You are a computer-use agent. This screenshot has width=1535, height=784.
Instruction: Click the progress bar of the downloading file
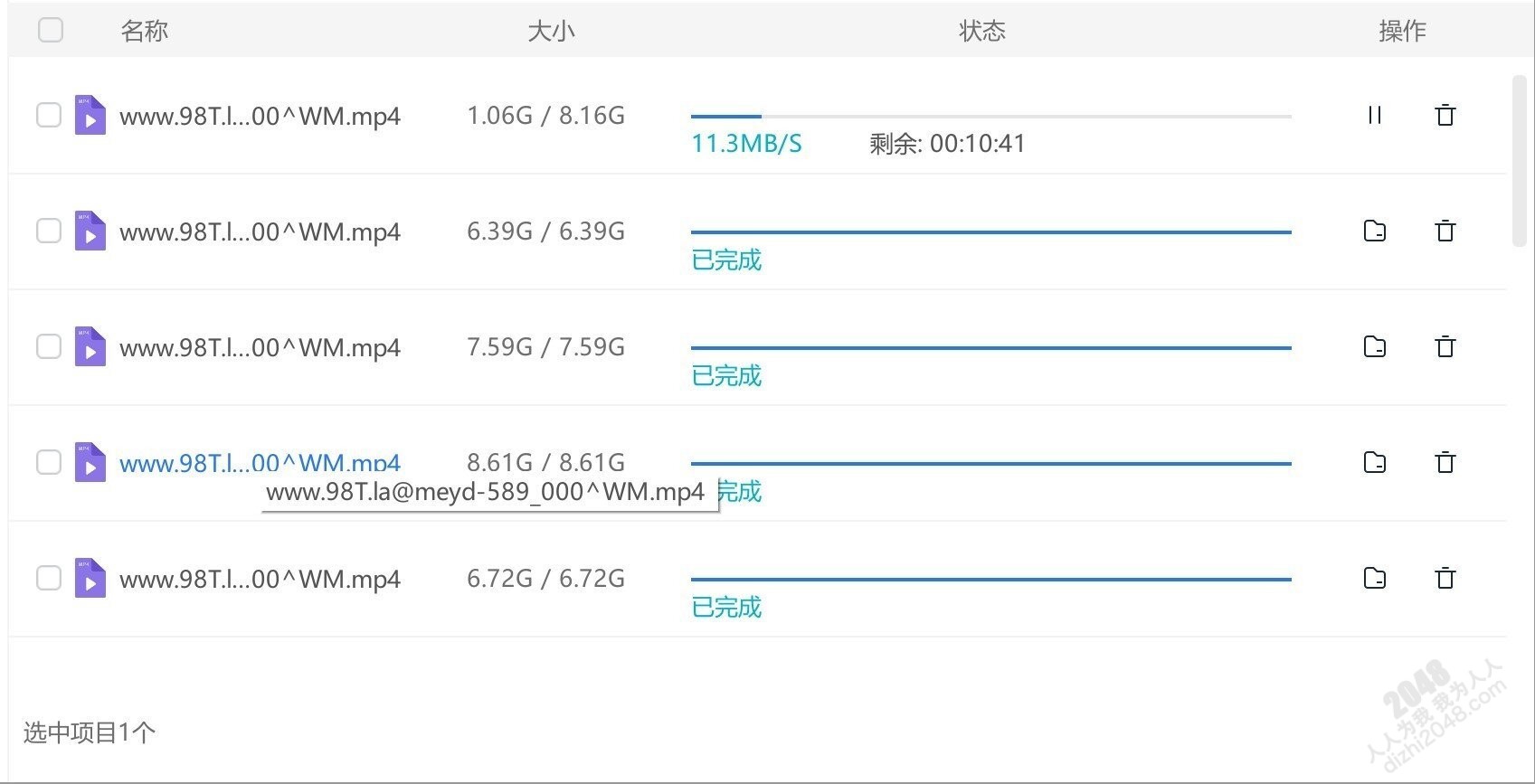[990, 117]
